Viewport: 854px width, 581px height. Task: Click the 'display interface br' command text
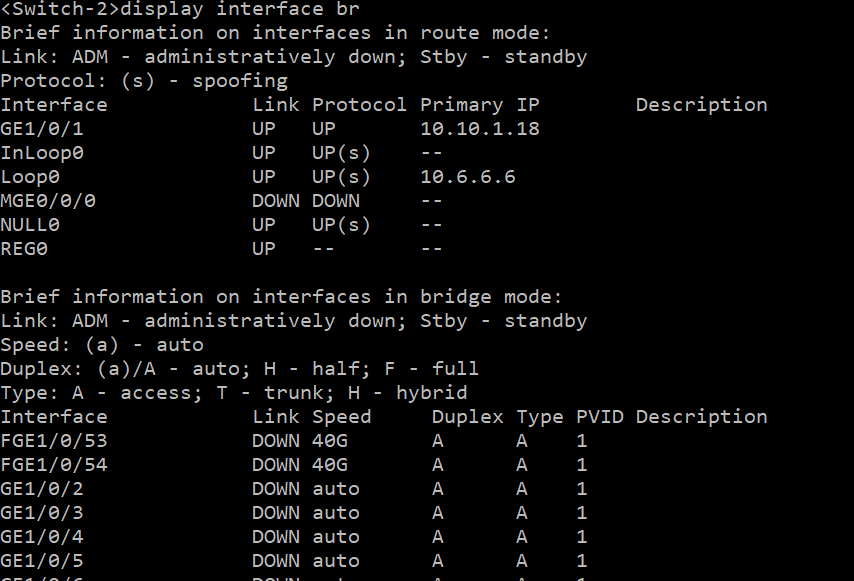tap(240, 10)
